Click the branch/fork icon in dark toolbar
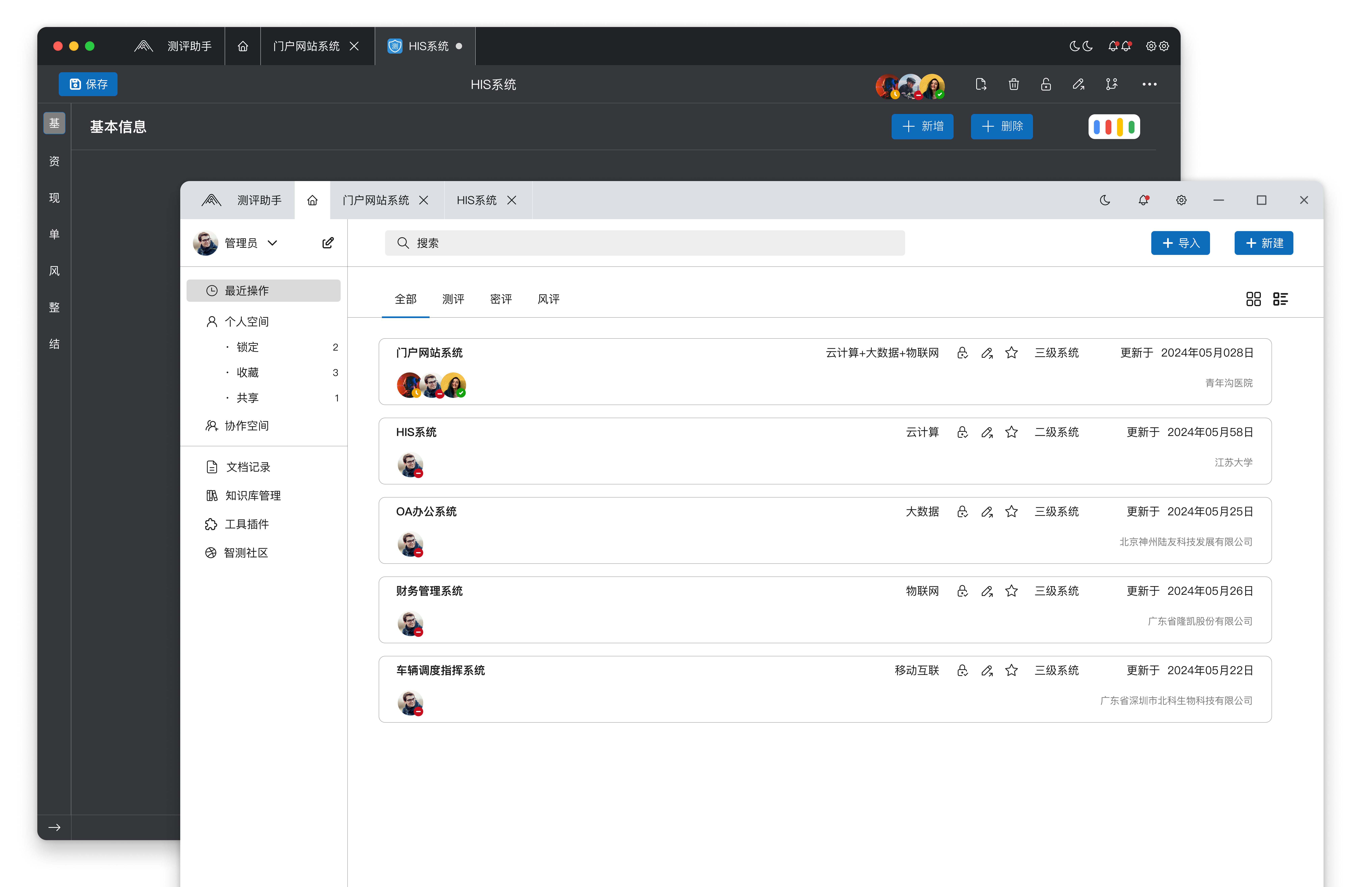The image size is (1372, 887). [x=1111, y=85]
